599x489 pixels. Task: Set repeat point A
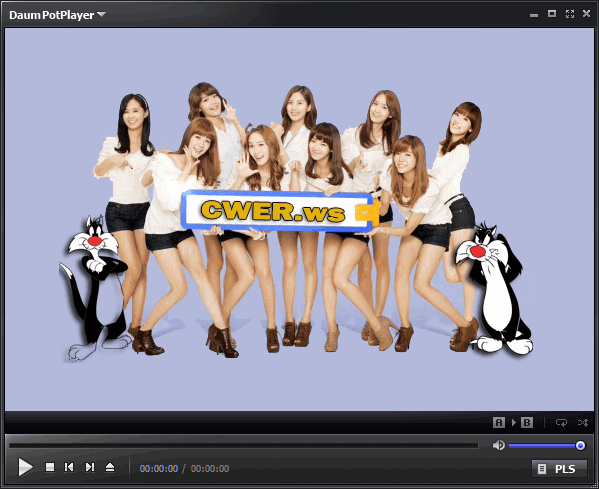(499, 423)
